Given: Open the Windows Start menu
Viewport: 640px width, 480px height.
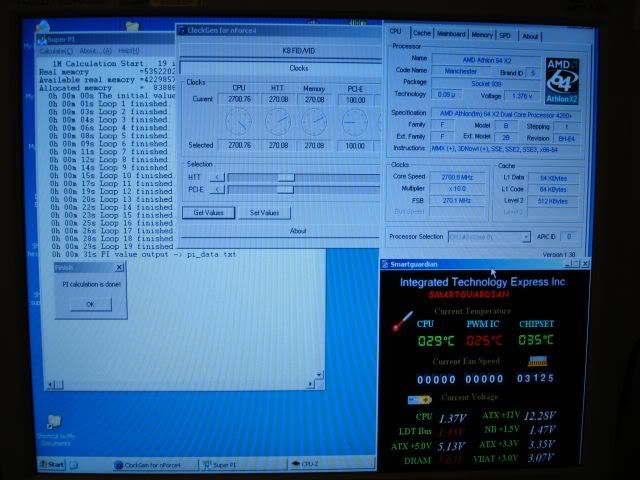Looking at the screenshot, I should (x=51, y=464).
